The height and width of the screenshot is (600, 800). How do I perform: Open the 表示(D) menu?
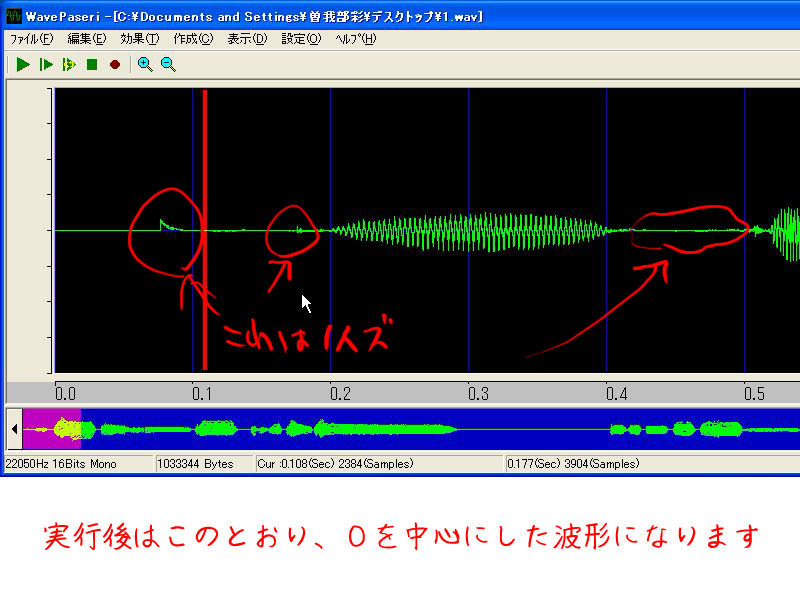click(x=247, y=39)
